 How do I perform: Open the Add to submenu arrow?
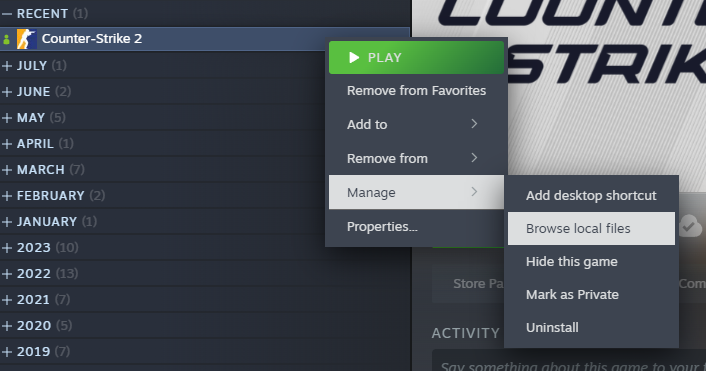pos(474,124)
